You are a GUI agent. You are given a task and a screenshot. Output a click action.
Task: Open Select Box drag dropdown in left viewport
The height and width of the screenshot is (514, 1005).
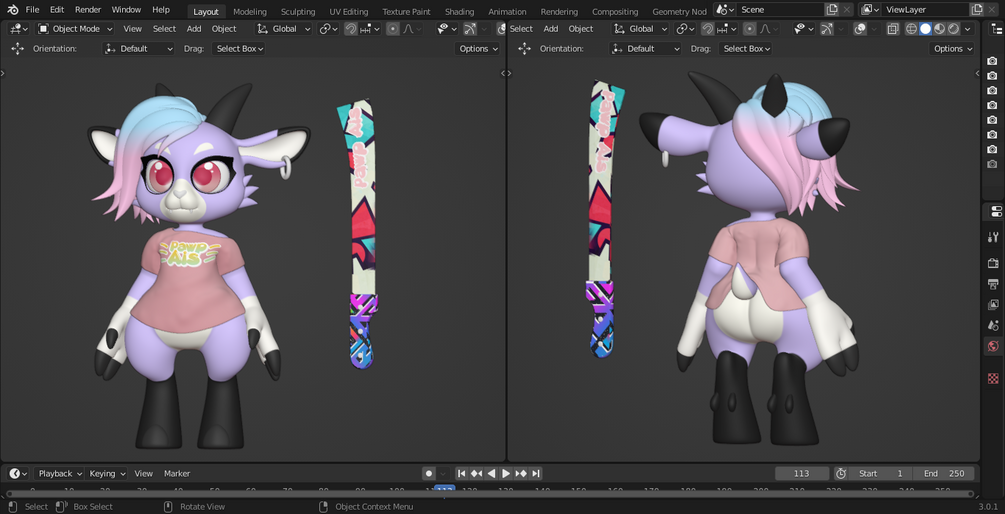pos(238,49)
